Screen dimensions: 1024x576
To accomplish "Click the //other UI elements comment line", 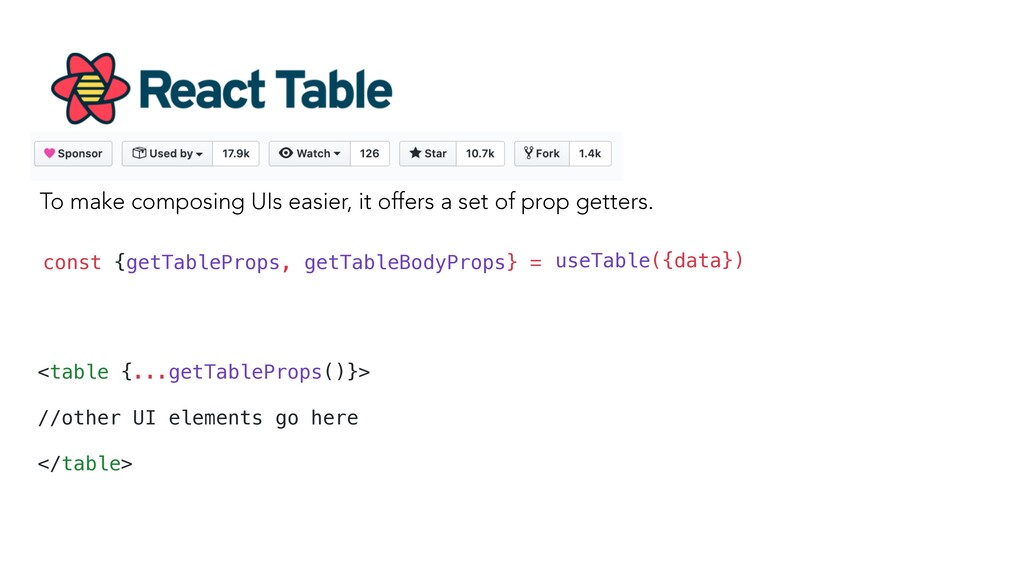I will pyautogui.click(x=198, y=418).
